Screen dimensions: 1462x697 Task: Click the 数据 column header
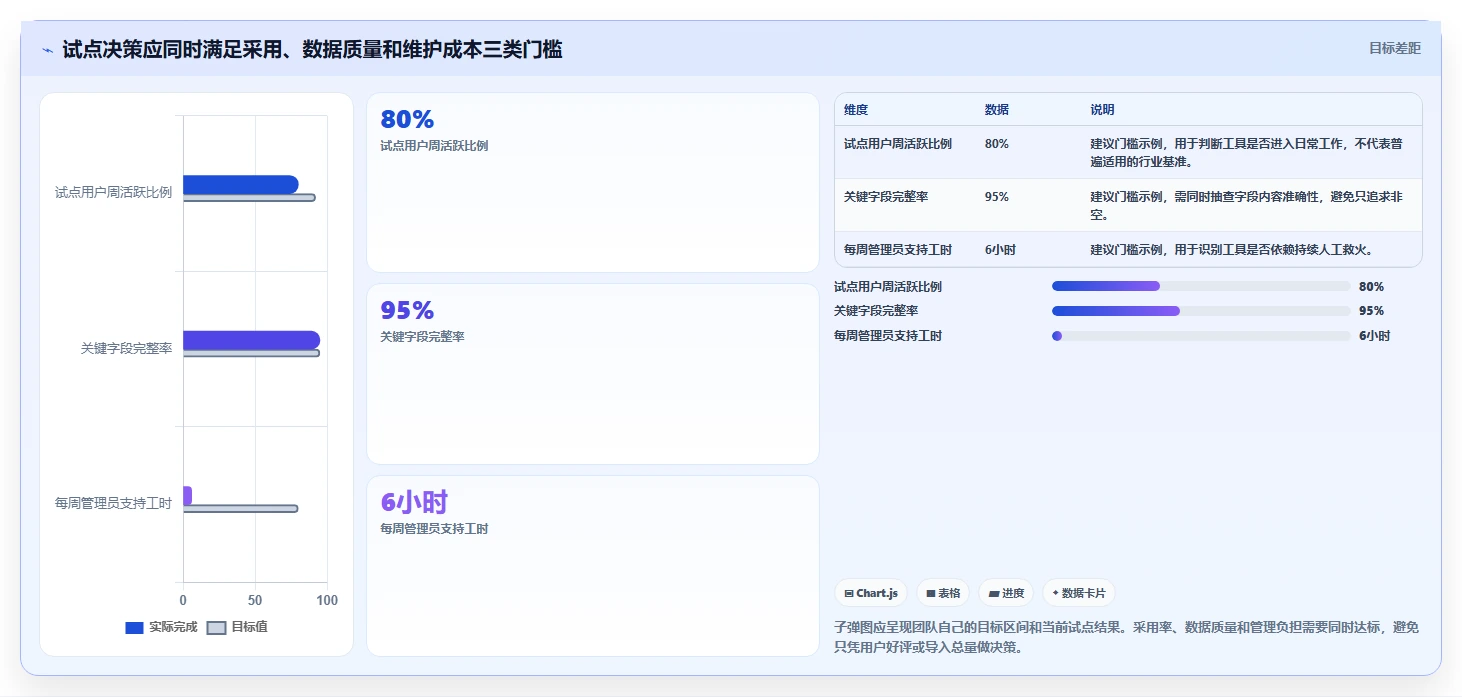tap(997, 110)
